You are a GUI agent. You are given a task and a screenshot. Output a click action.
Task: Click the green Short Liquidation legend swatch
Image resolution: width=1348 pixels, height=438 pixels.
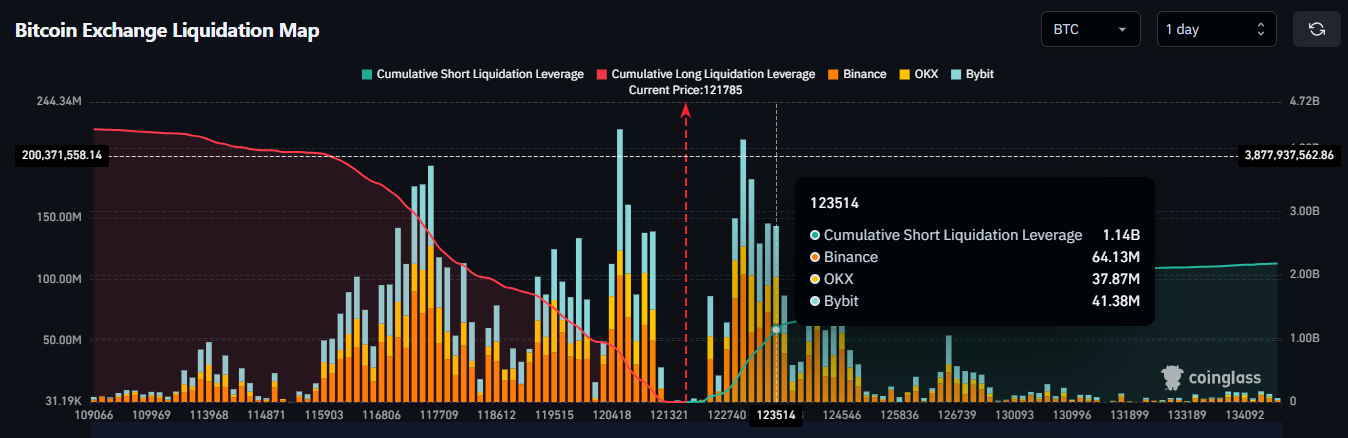(x=367, y=74)
